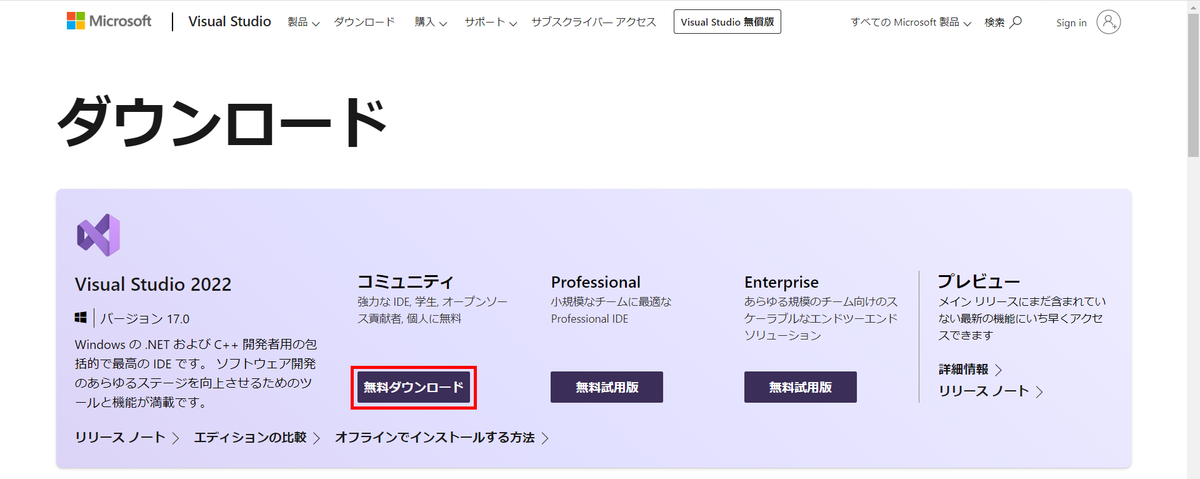The height and width of the screenshot is (479, 1200).
Task: Click 無料ダウンロード for コミュニティ
Action: tap(414, 387)
